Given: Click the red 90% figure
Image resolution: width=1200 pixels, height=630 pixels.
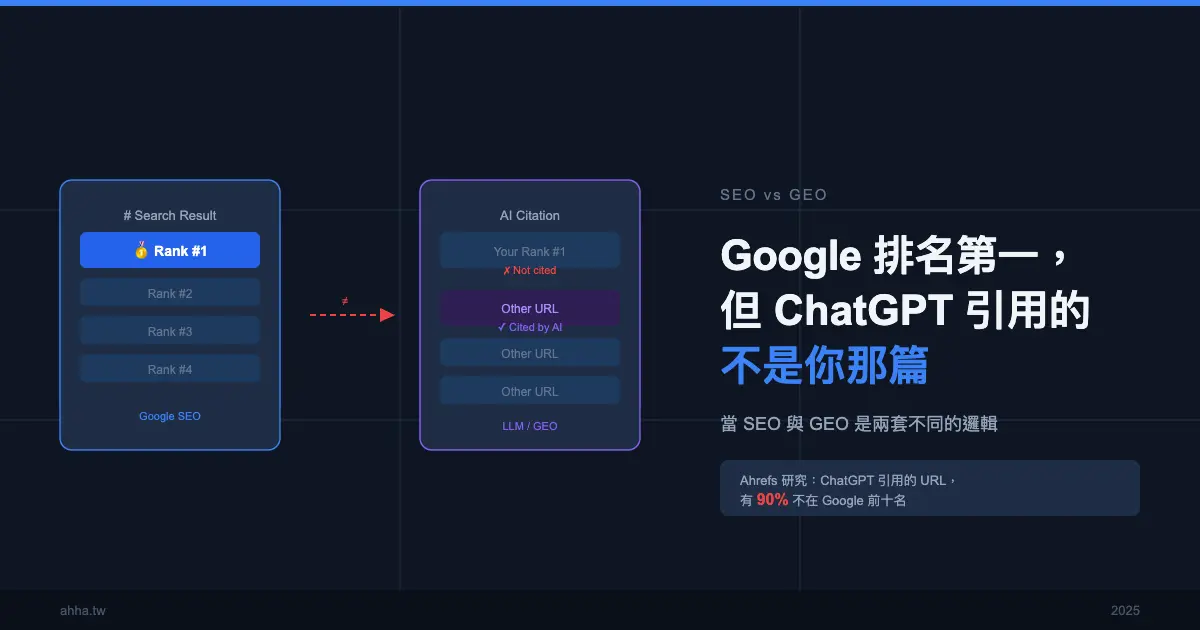Looking at the screenshot, I should [x=772, y=500].
